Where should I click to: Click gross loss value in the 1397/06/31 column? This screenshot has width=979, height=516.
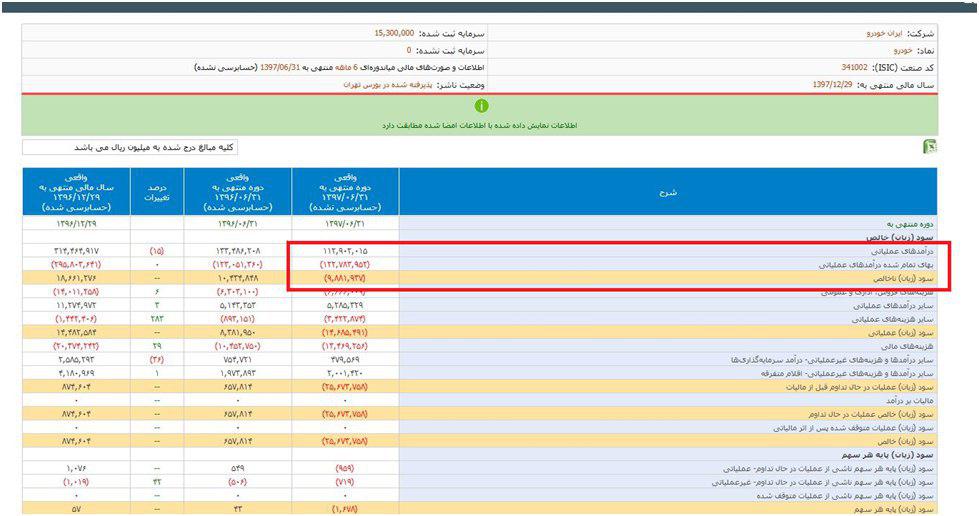click(x=345, y=279)
